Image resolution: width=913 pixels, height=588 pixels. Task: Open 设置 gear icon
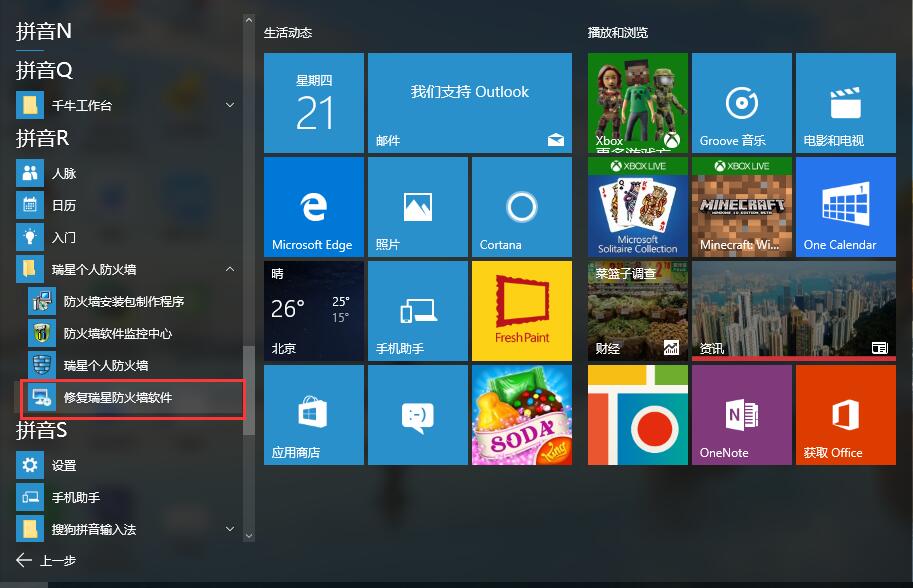click(x=30, y=465)
